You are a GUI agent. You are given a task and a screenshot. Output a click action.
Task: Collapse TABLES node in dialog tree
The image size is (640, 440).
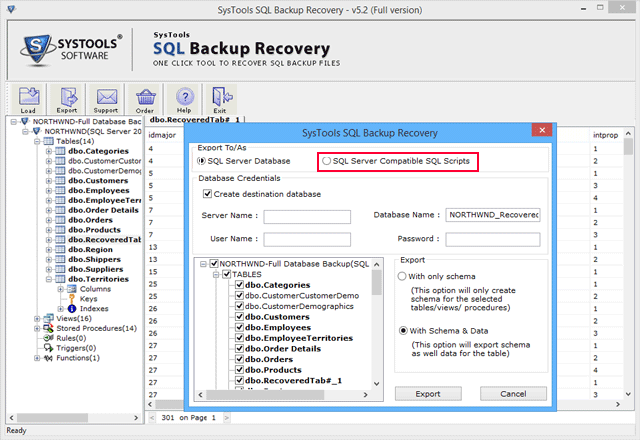coord(216,274)
